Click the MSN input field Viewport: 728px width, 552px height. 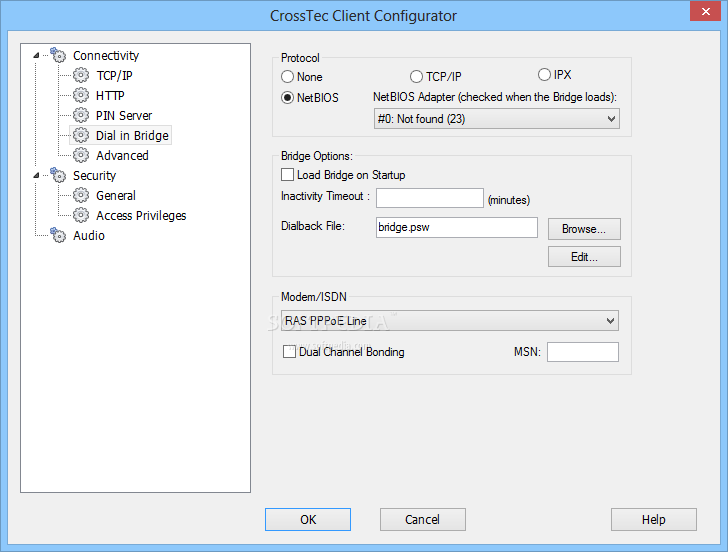point(583,352)
